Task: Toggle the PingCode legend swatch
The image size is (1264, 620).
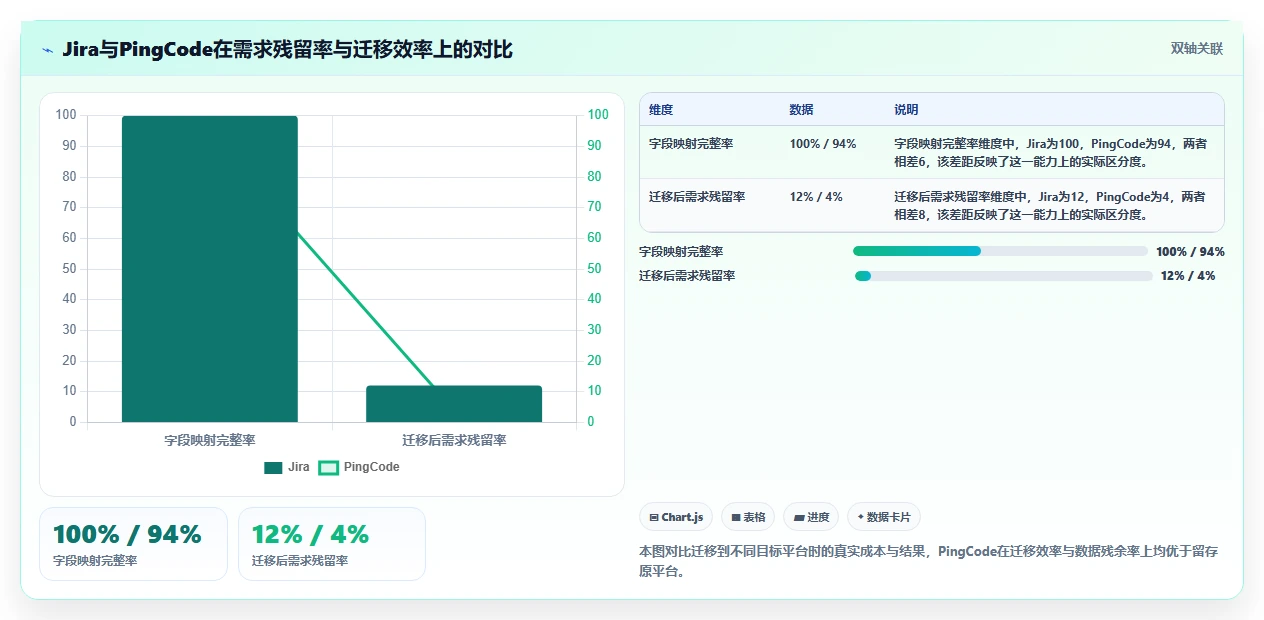Action: tap(328, 467)
